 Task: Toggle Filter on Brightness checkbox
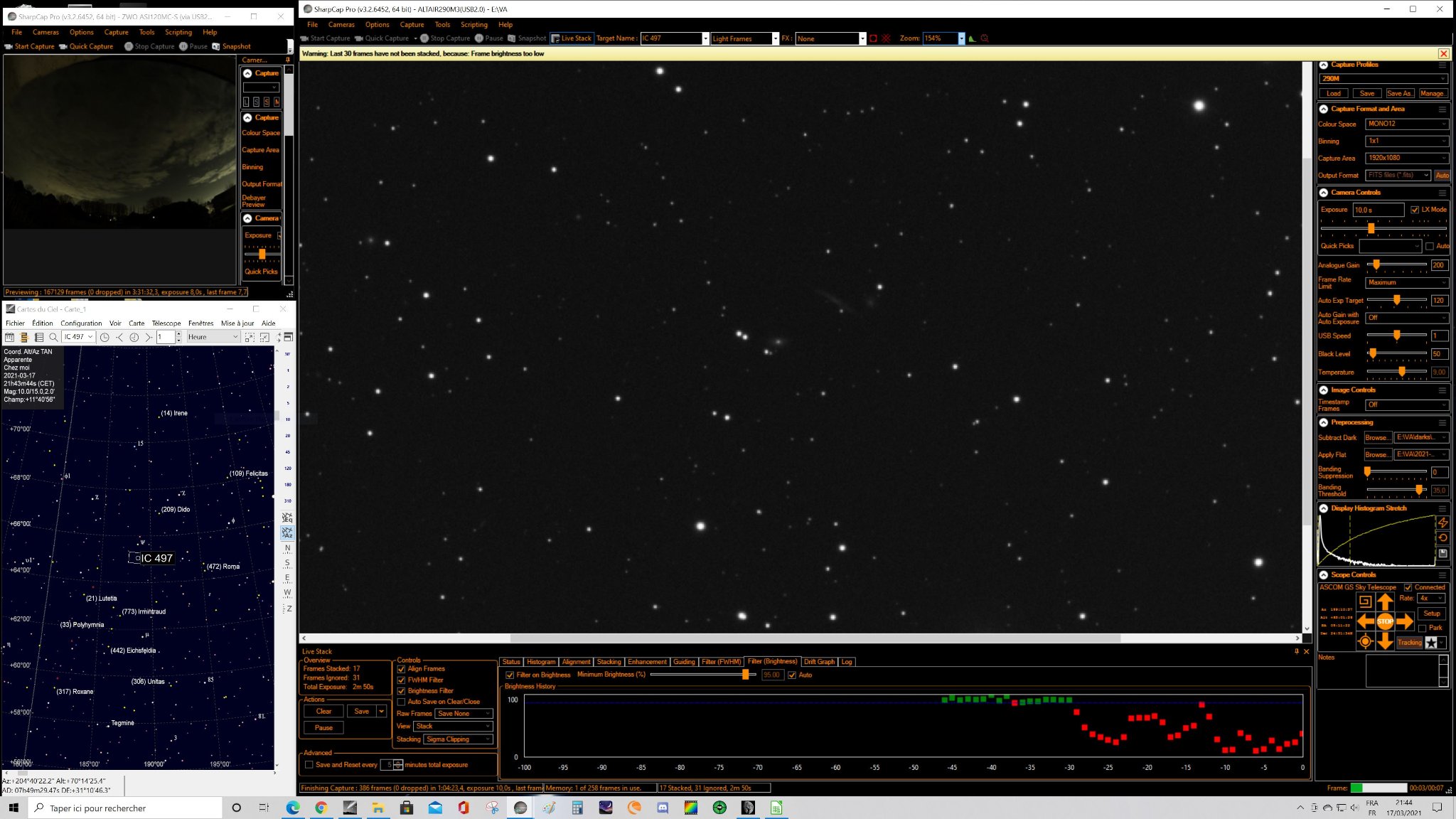coord(510,675)
